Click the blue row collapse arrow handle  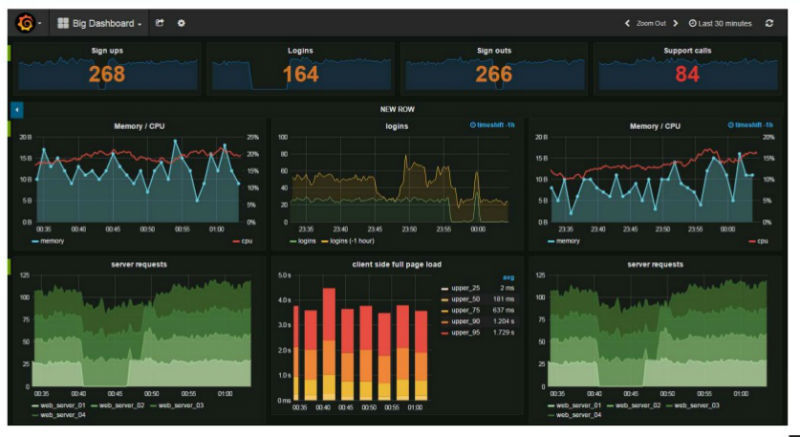tap(17, 110)
